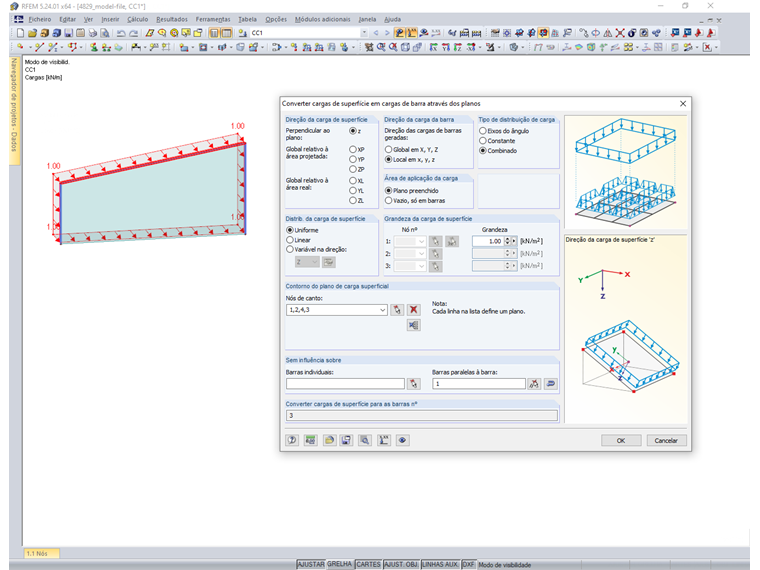Close the converter dialog with X
The height and width of the screenshot is (570, 760).
[x=683, y=104]
